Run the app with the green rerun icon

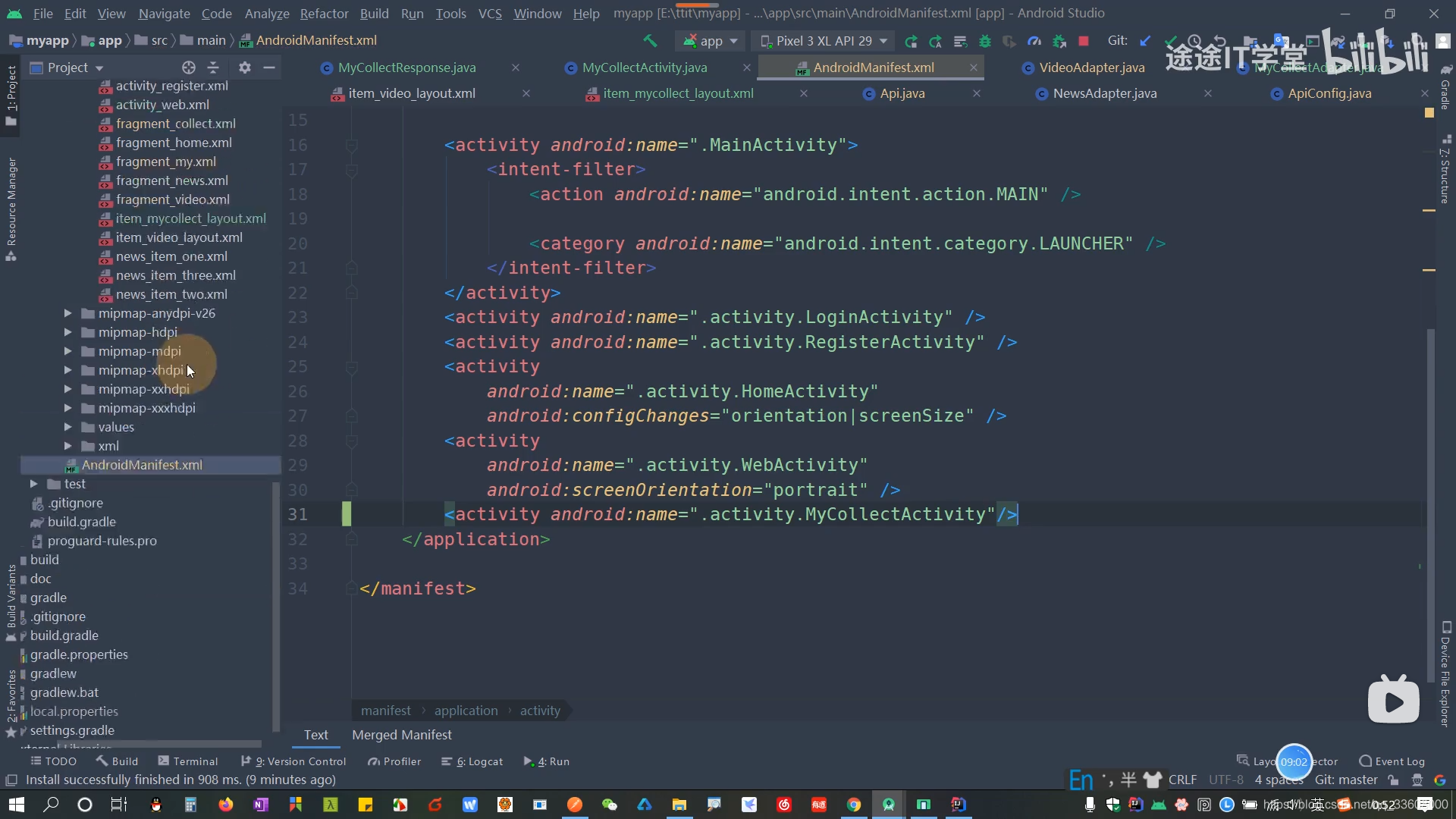(911, 41)
